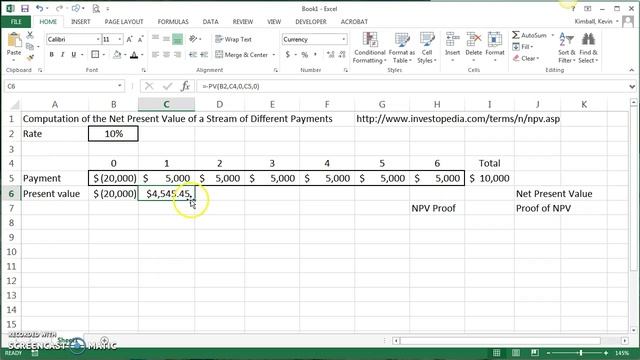Image resolution: width=640 pixels, height=360 pixels.
Task: Toggle align left
Action: pos(155,54)
